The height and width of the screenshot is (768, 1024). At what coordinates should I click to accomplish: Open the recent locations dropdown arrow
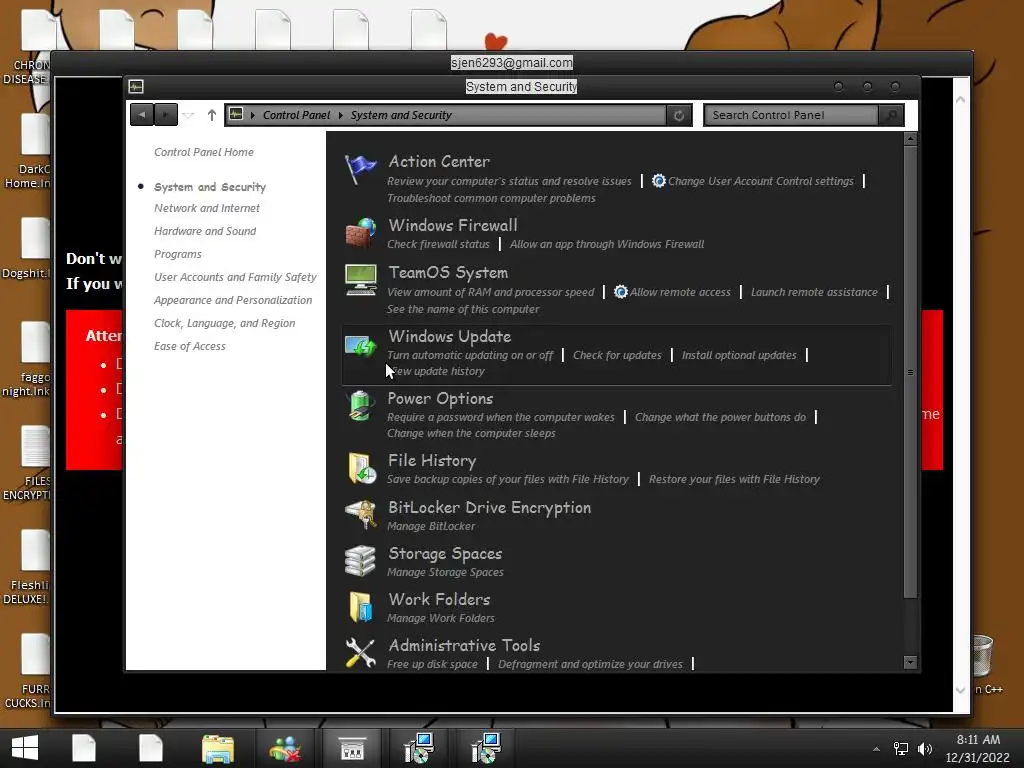click(188, 116)
